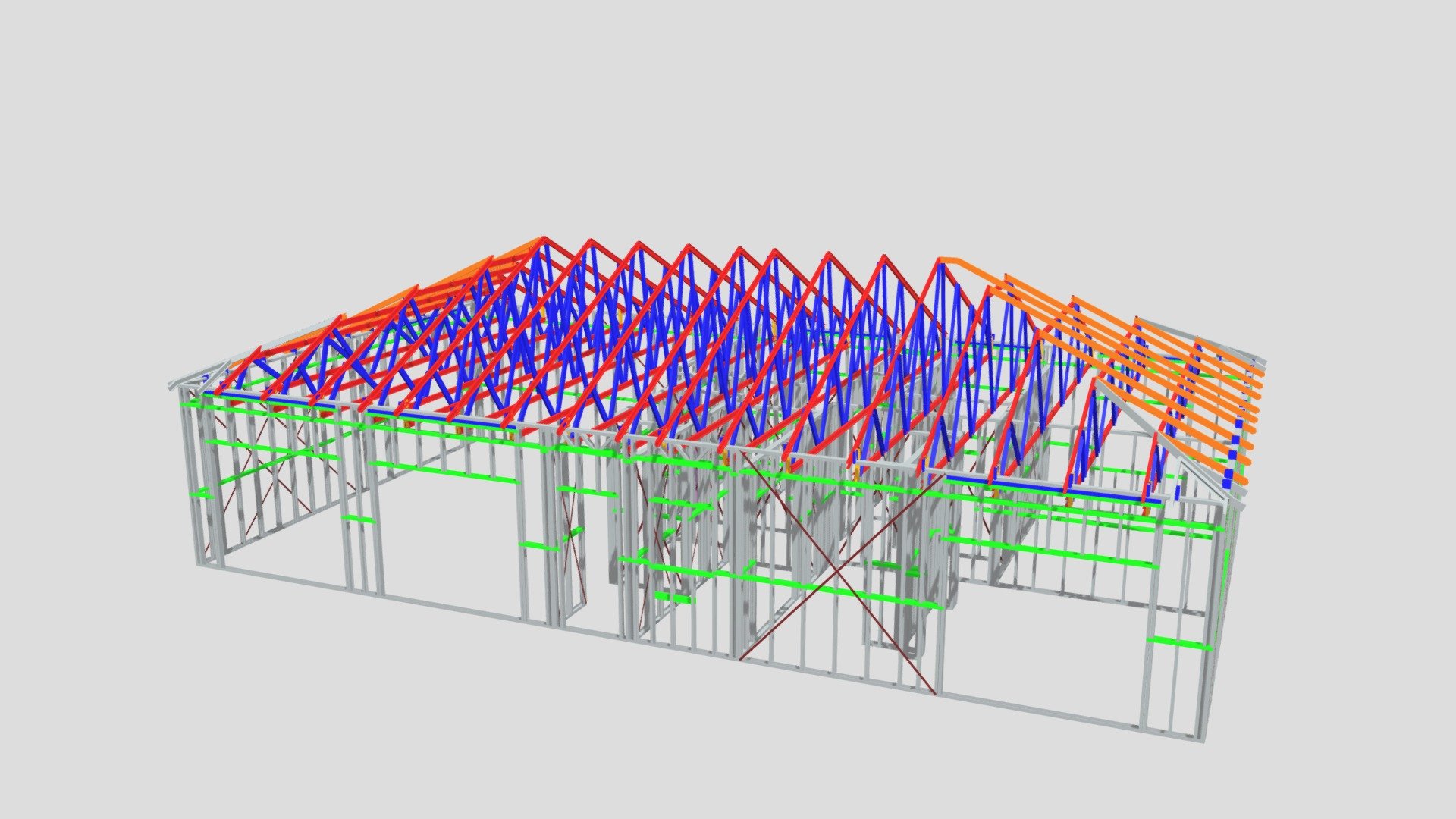This screenshot has width=1456, height=819.
Task: Select the green nogging left of garage opening
Action: (356, 519)
